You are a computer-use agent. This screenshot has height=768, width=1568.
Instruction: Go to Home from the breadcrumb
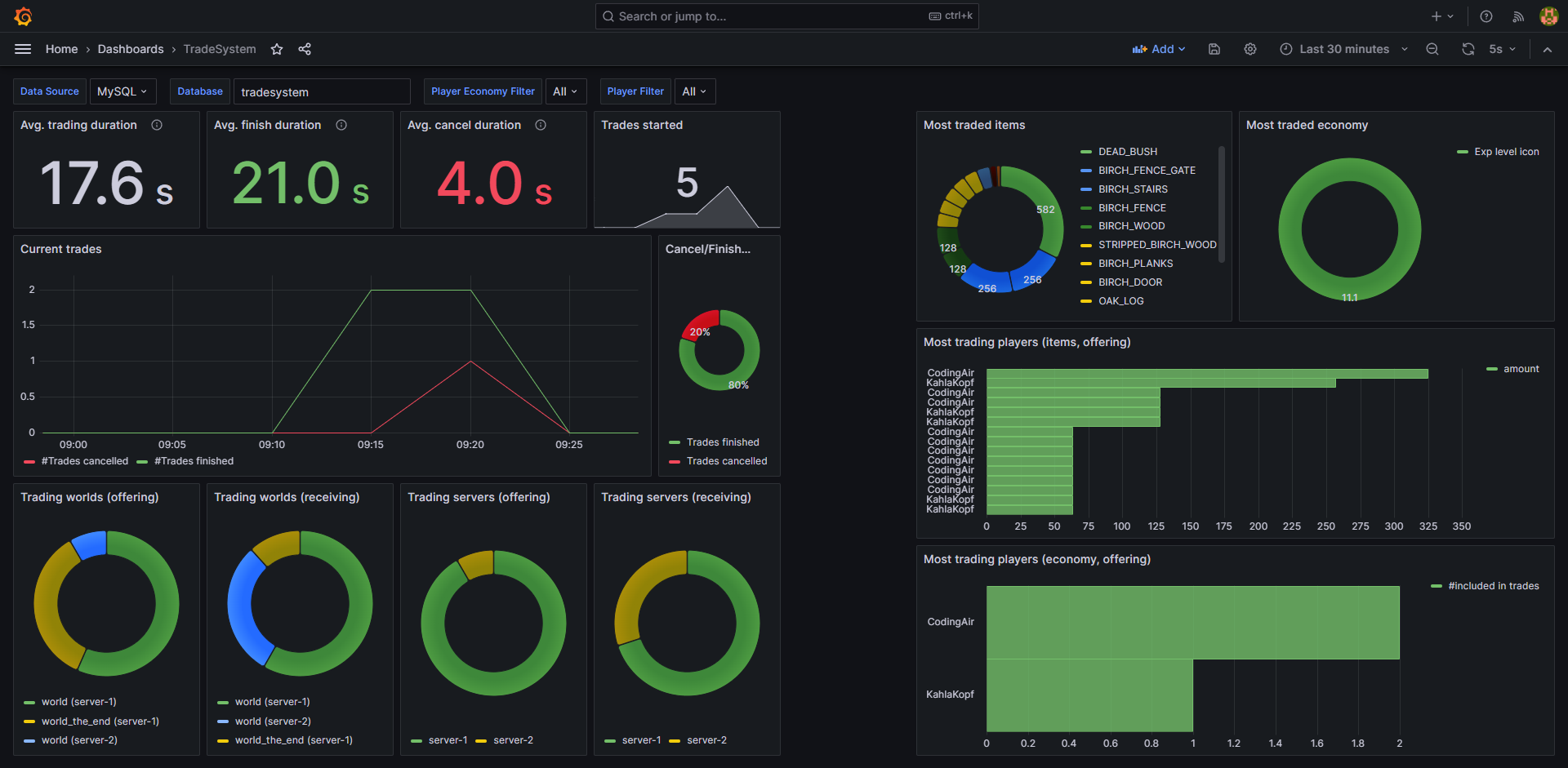[61, 49]
